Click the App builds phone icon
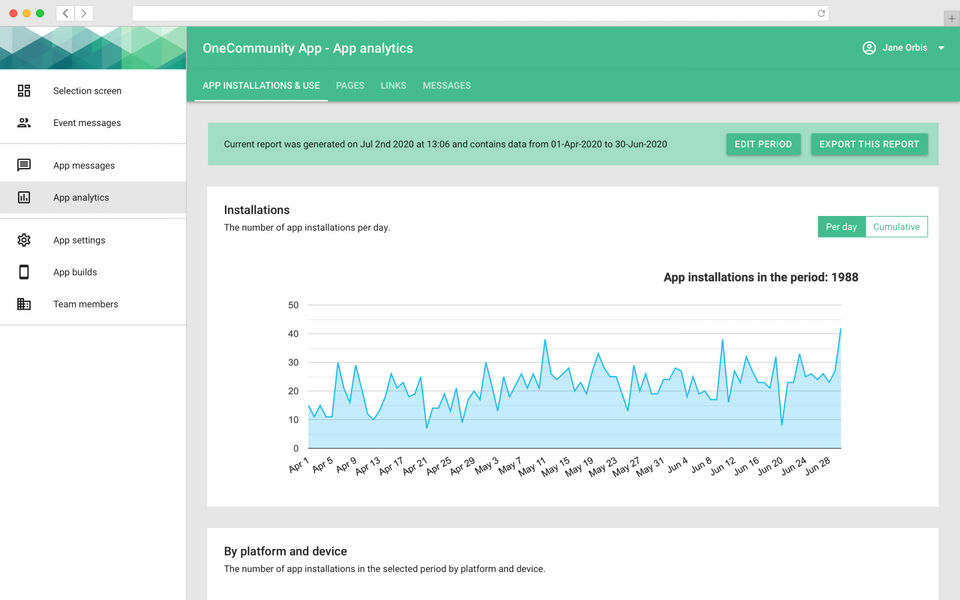The image size is (960, 600). (x=24, y=272)
